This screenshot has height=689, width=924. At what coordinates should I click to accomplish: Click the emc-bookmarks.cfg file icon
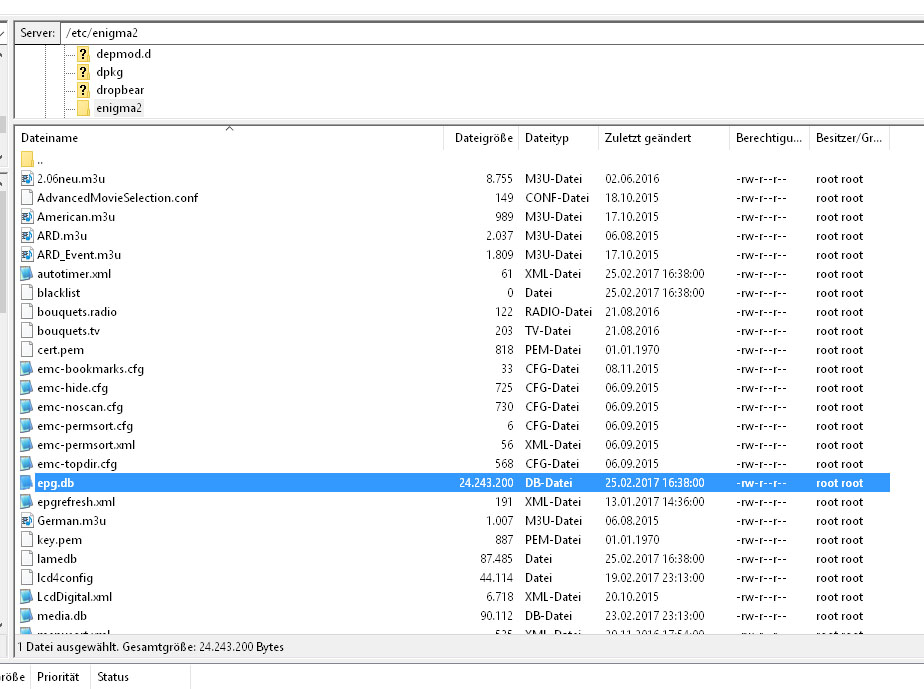click(27, 369)
